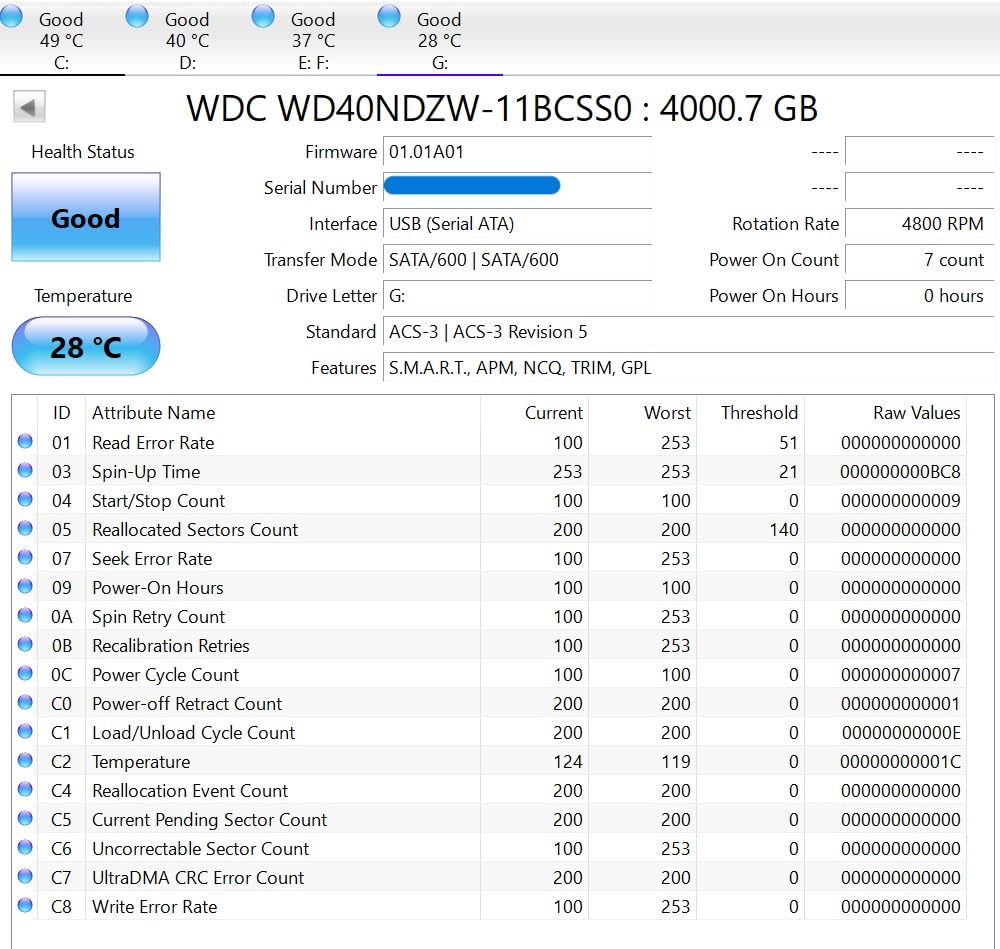The height and width of the screenshot is (949, 1000).
Task: Select the G: drive tab at 28 °C
Action: coord(439,40)
